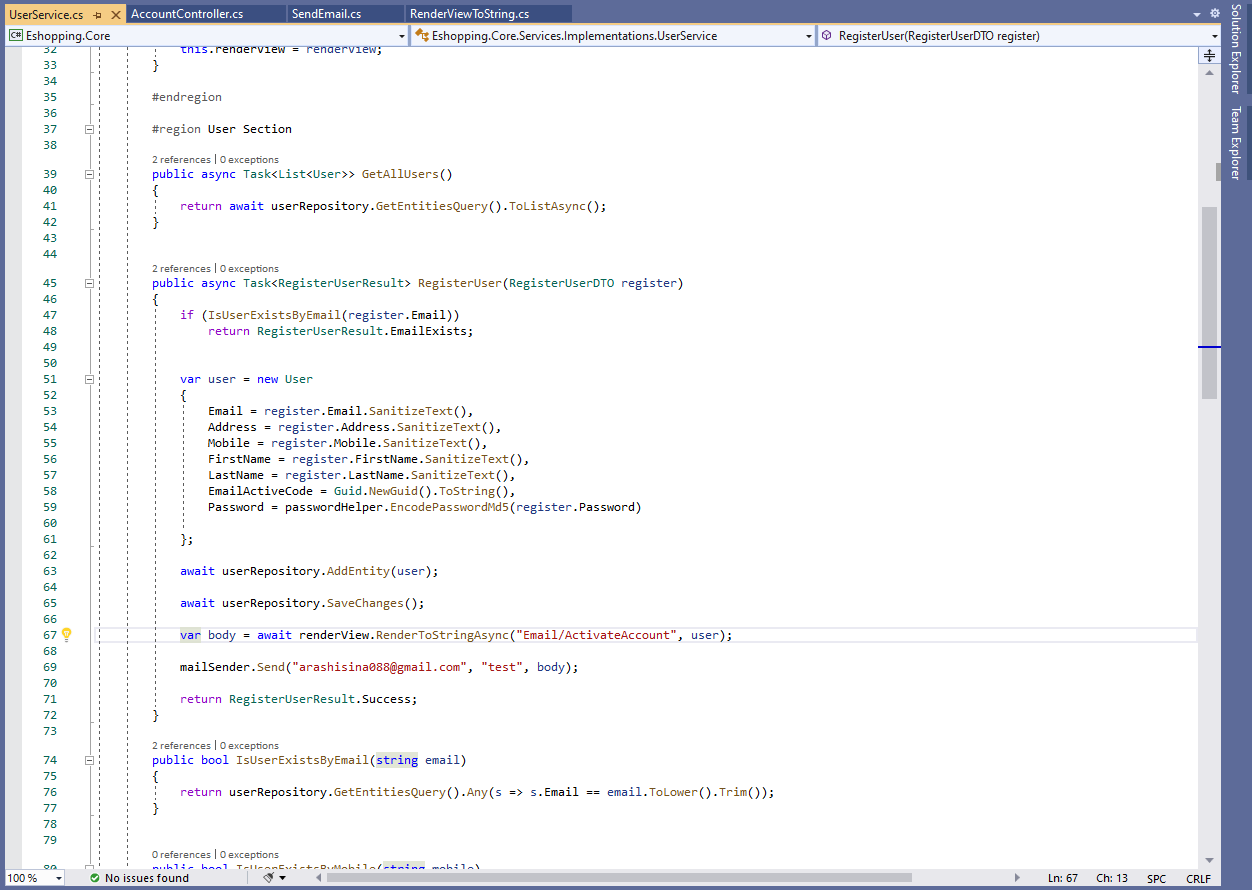Open the Solution Explorer side tab
1252x890 pixels.
click(1236, 48)
